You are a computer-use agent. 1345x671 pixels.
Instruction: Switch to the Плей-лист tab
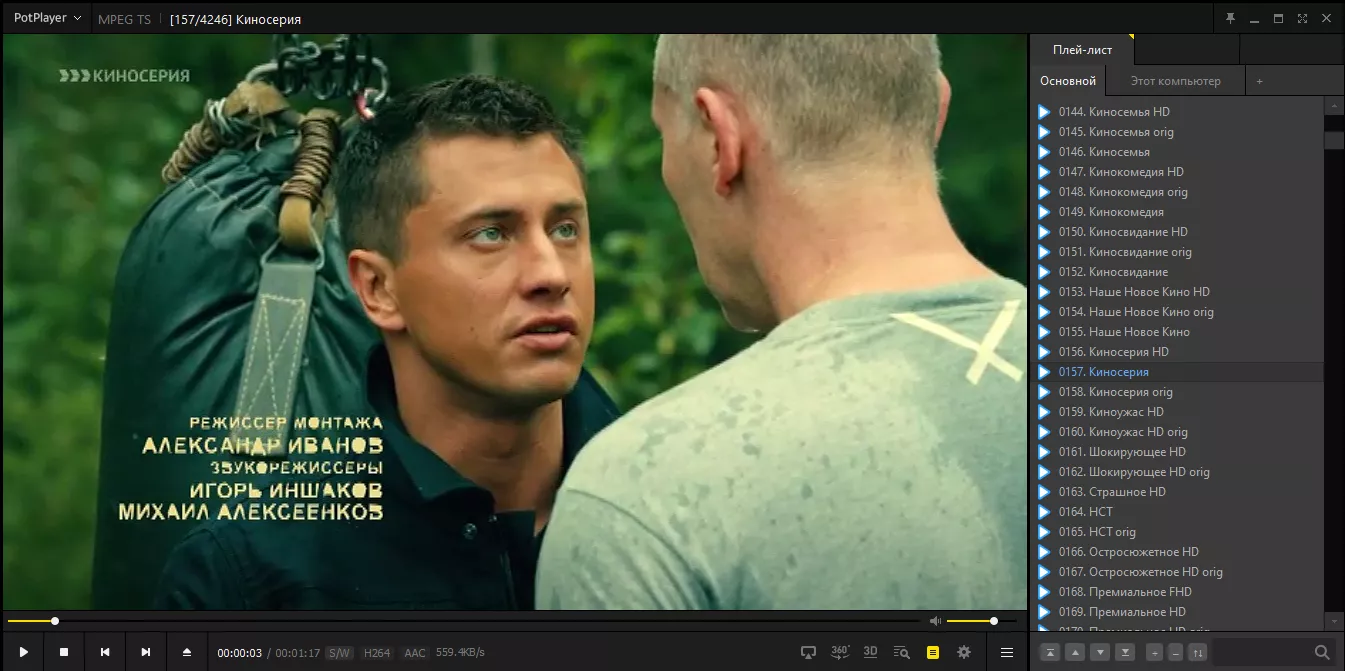click(1082, 50)
